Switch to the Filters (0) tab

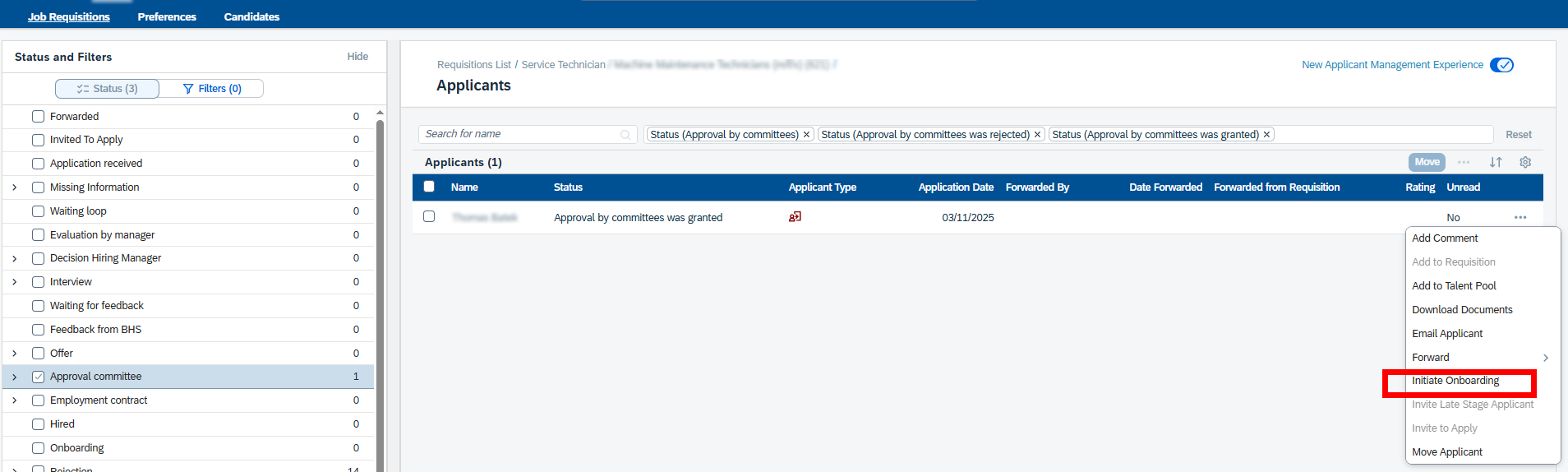click(x=211, y=89)
